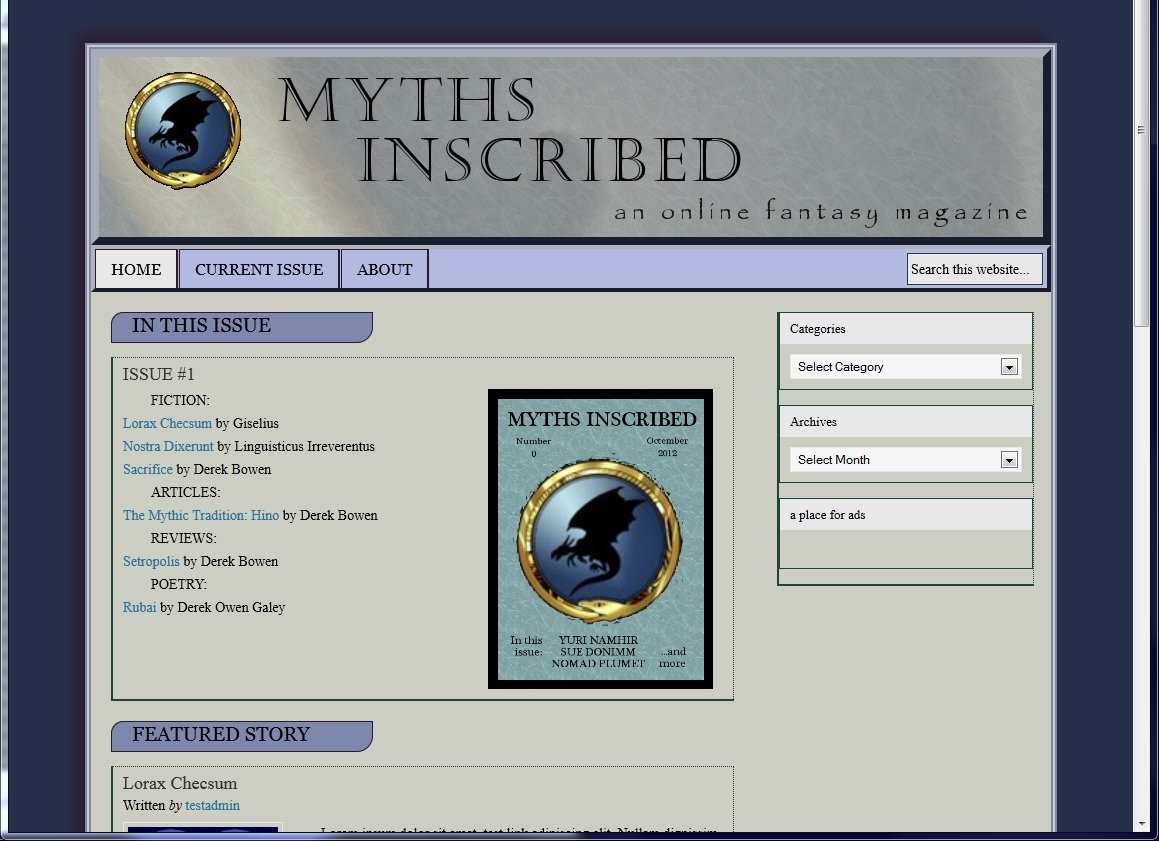Click inside the website search field
The width and height of the screenshot is (1159, 841).
point(975,268)
